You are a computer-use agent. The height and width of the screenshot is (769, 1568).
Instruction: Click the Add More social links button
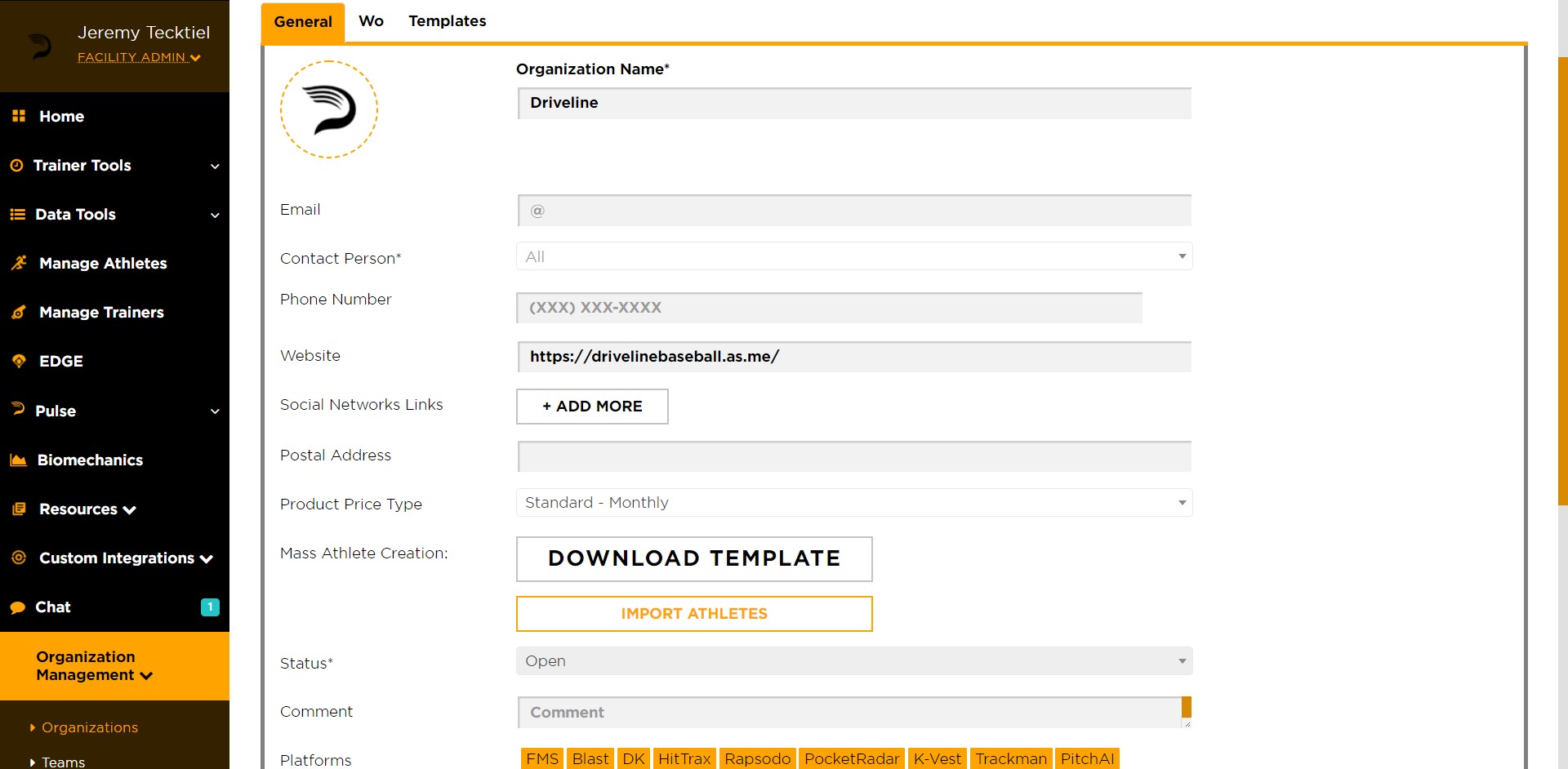(592, 407)
